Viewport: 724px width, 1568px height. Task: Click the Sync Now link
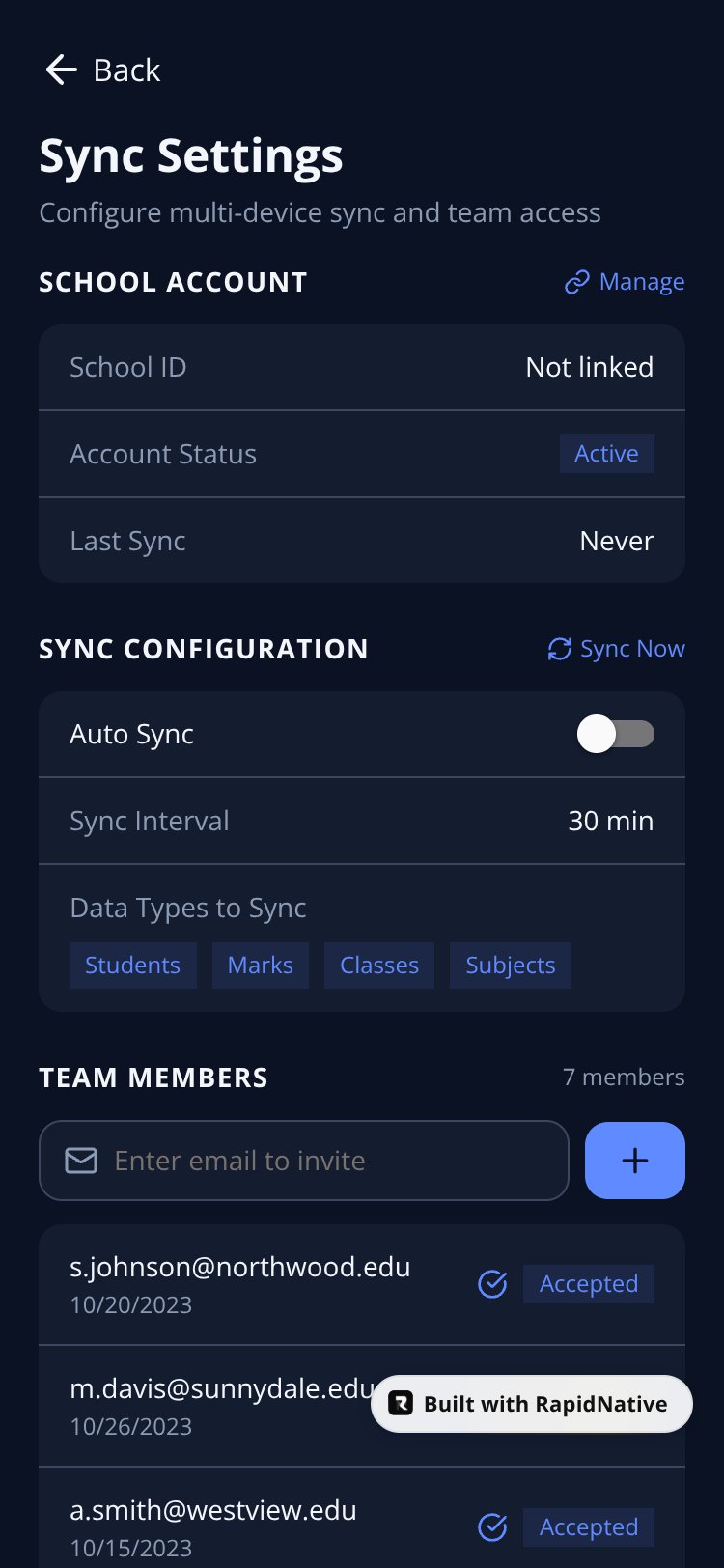tap(632, 649)
